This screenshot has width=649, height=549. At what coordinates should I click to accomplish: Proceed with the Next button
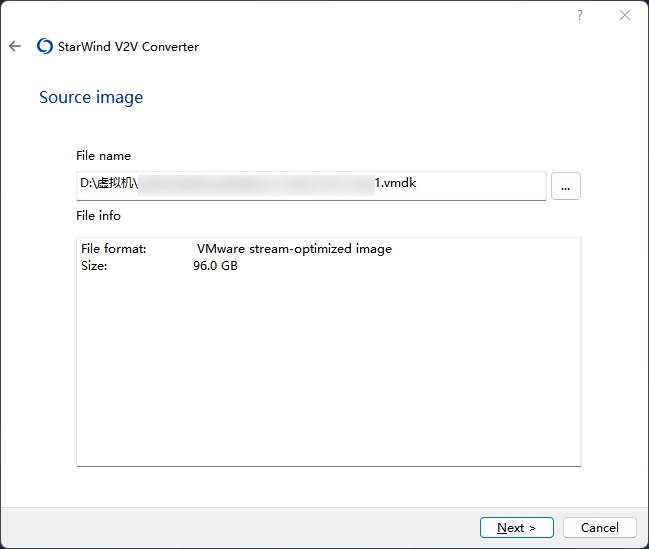(516, 527)
